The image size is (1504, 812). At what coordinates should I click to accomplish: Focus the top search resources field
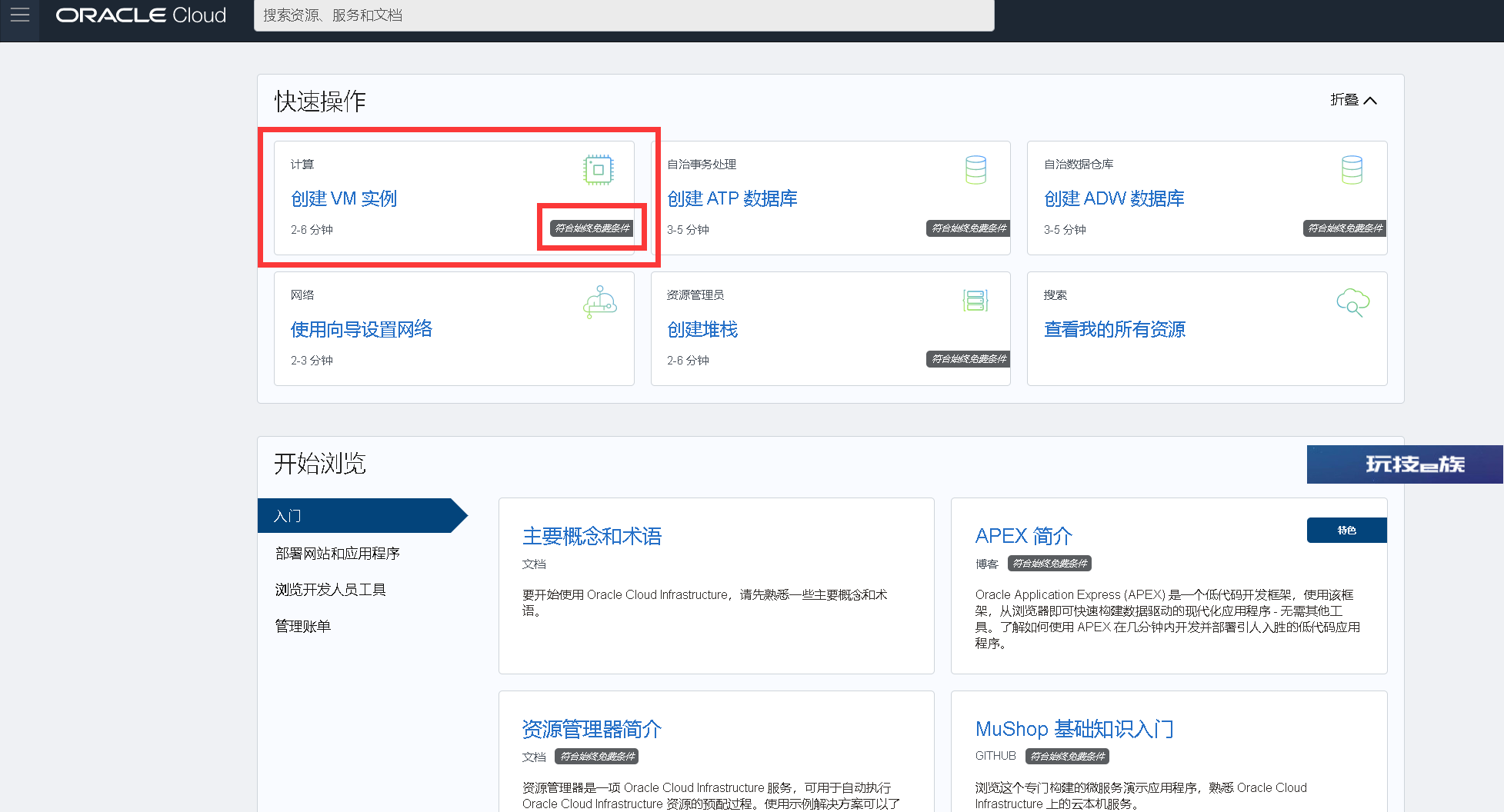pos(623,15)
